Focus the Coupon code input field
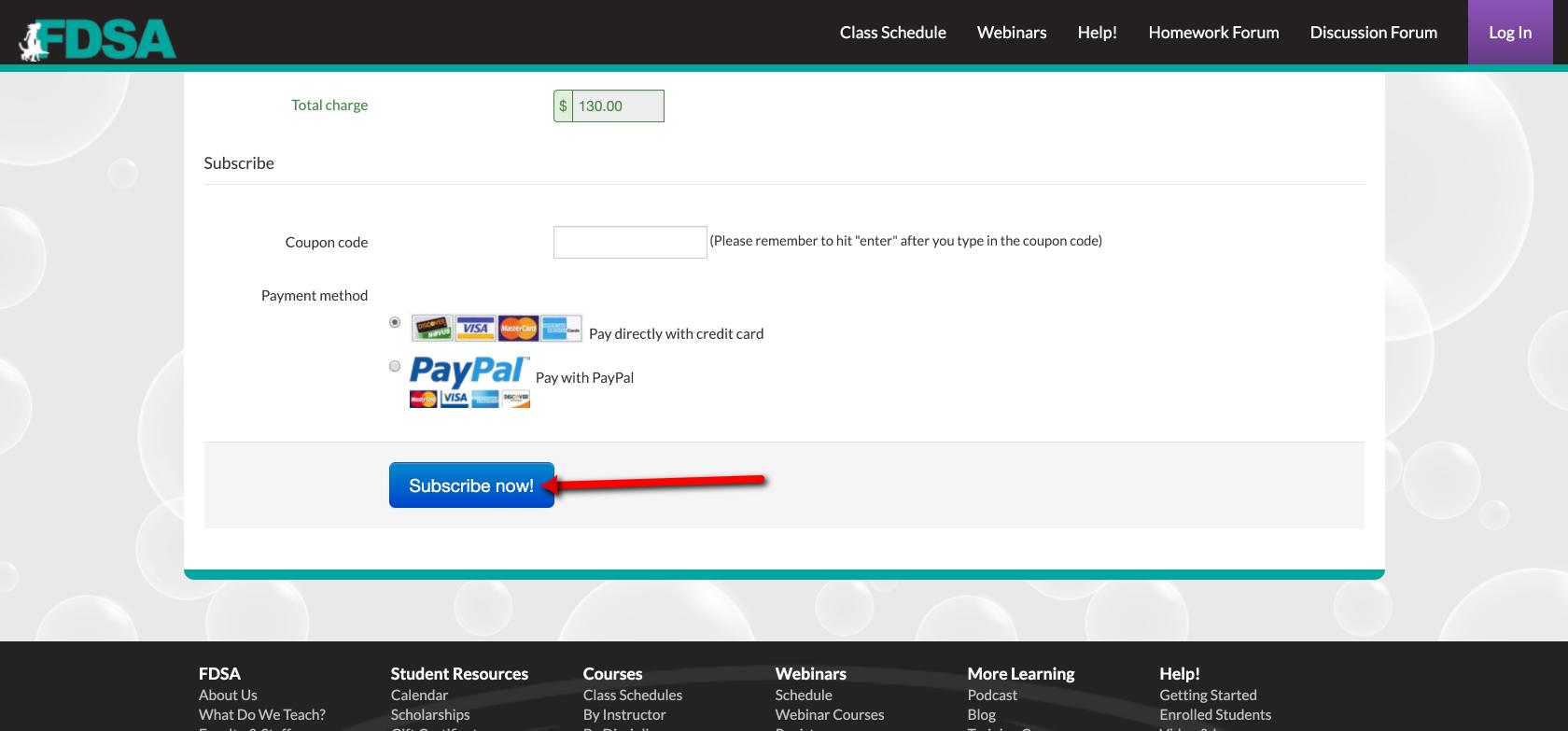Viewport: 1568px width, 731px height. (x=630, y=242)
